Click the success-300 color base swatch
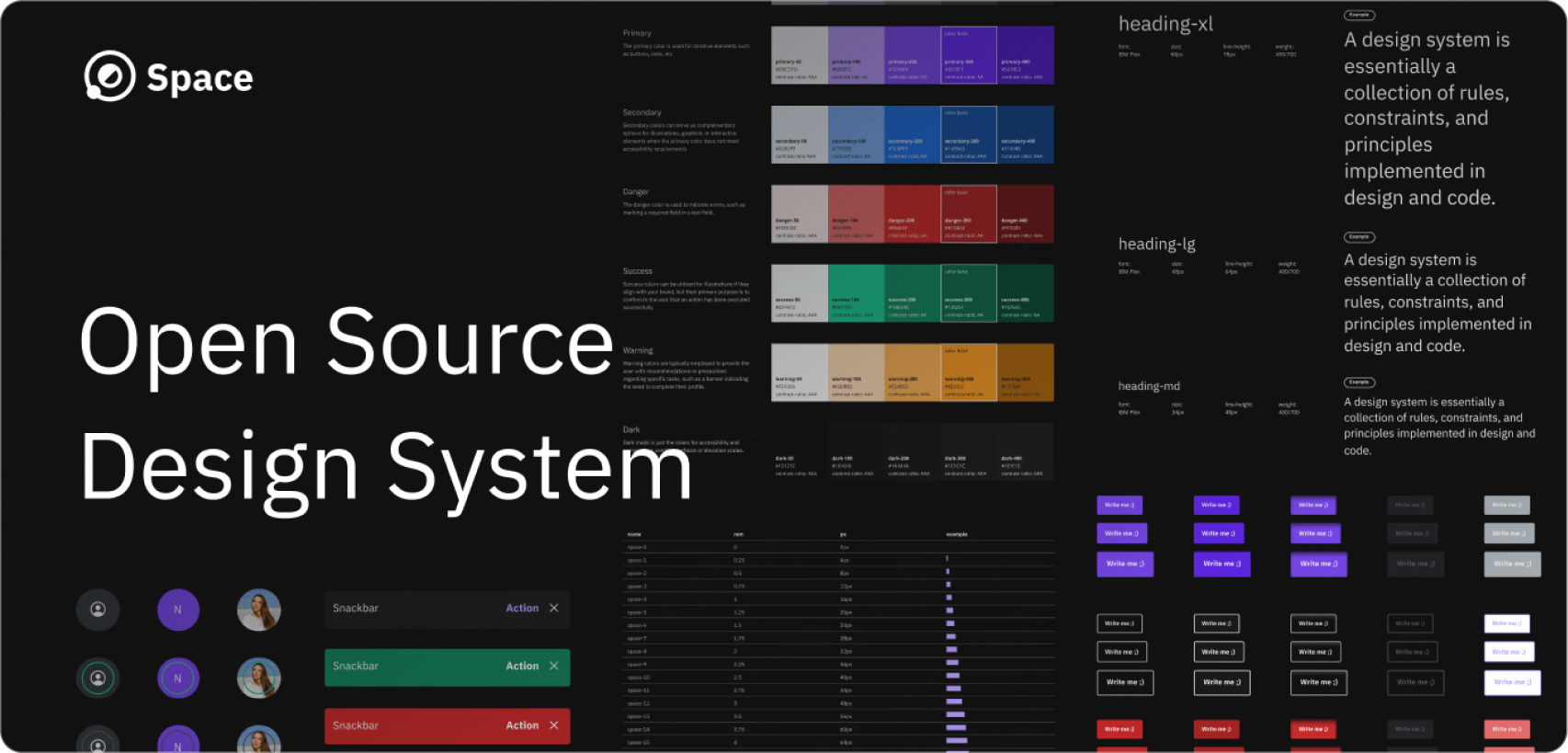 click(x=969, y=293)
